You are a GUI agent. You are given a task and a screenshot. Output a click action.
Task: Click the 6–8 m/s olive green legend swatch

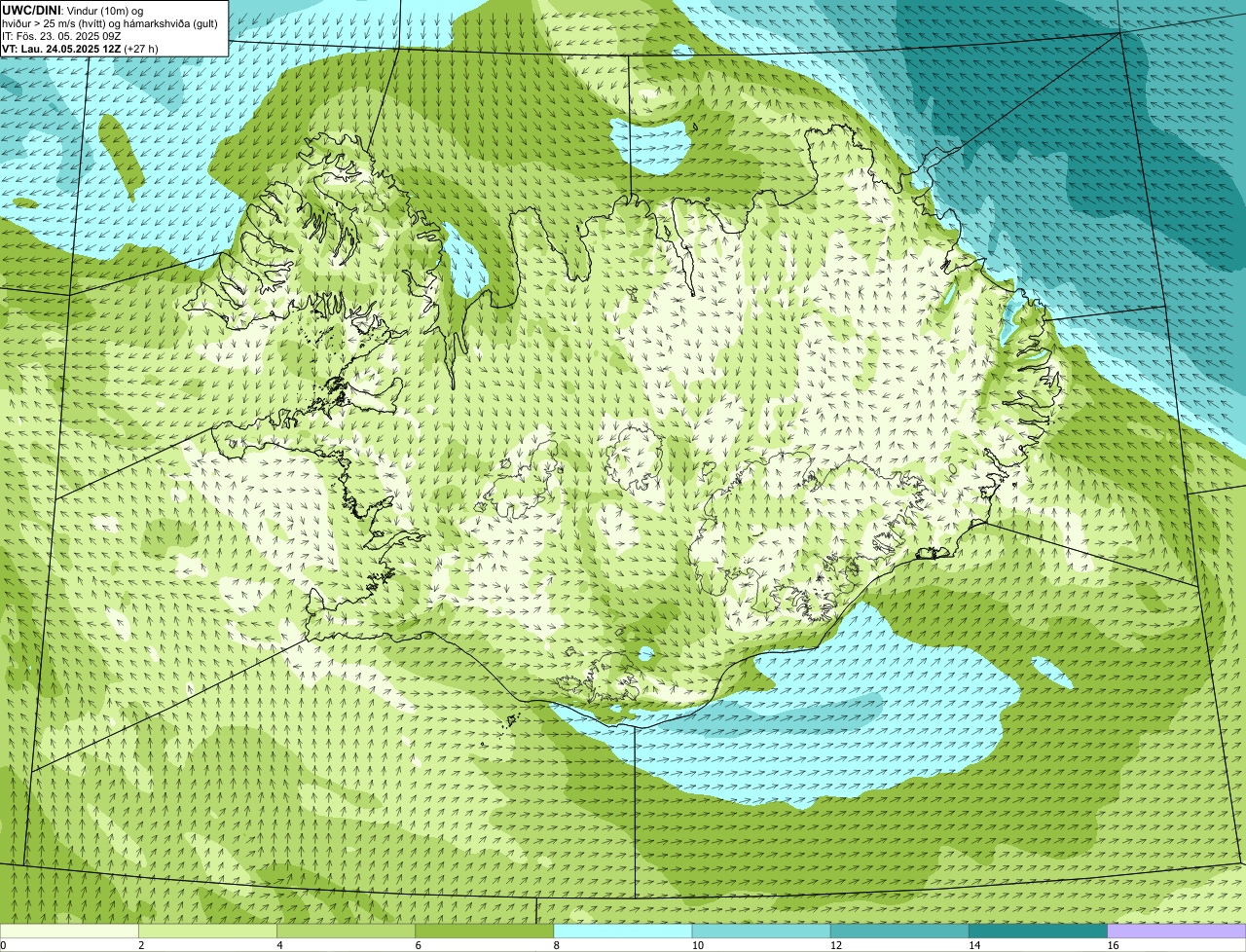pos(485,932)
